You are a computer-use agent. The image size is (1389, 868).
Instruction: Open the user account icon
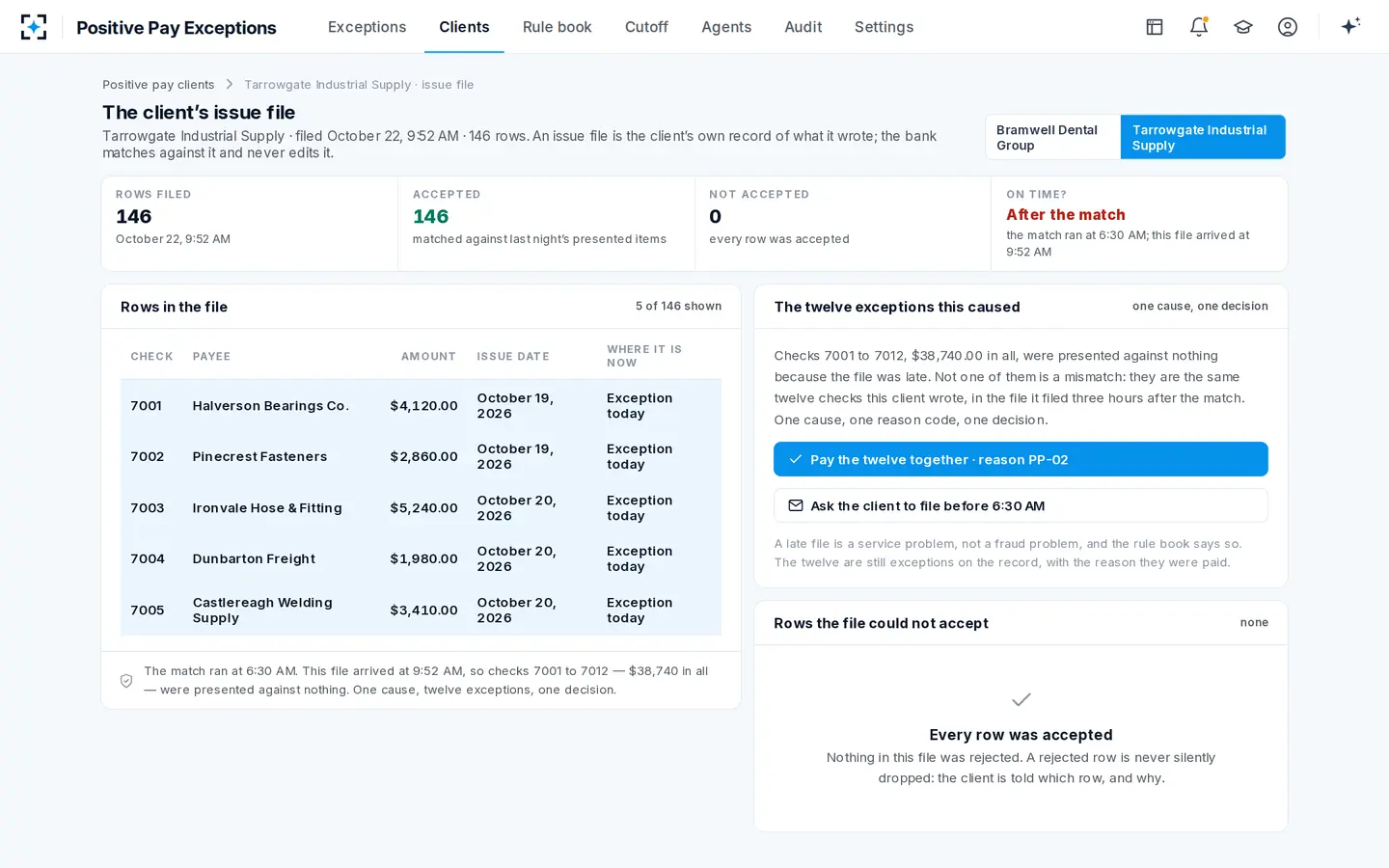[1288, 27]
